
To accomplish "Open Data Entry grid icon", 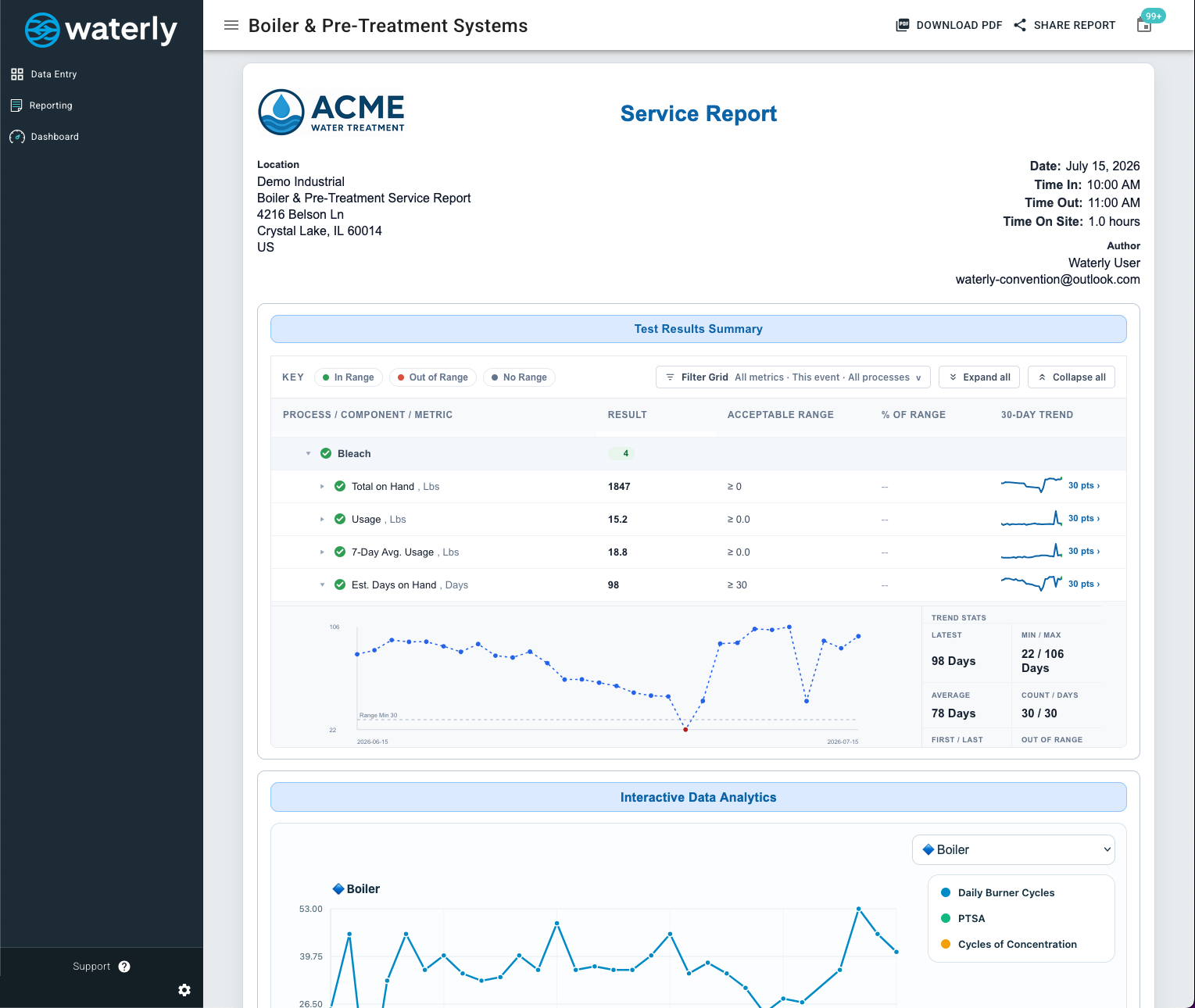I will [17, 74].
